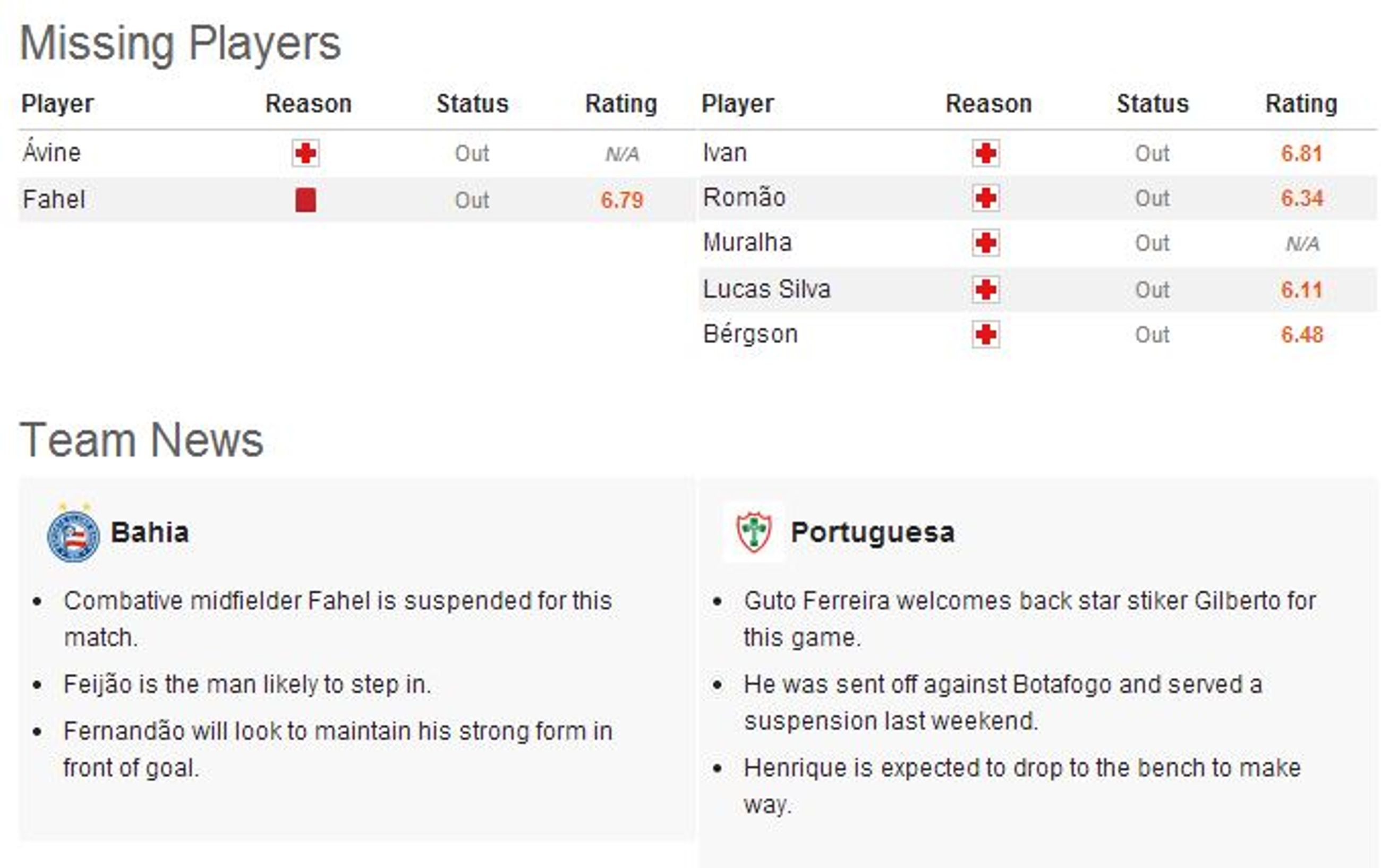The height and width of the screenshot is (868, 1381).
Task: Click Romão's injury cross icon
Action: coord(985,198)
